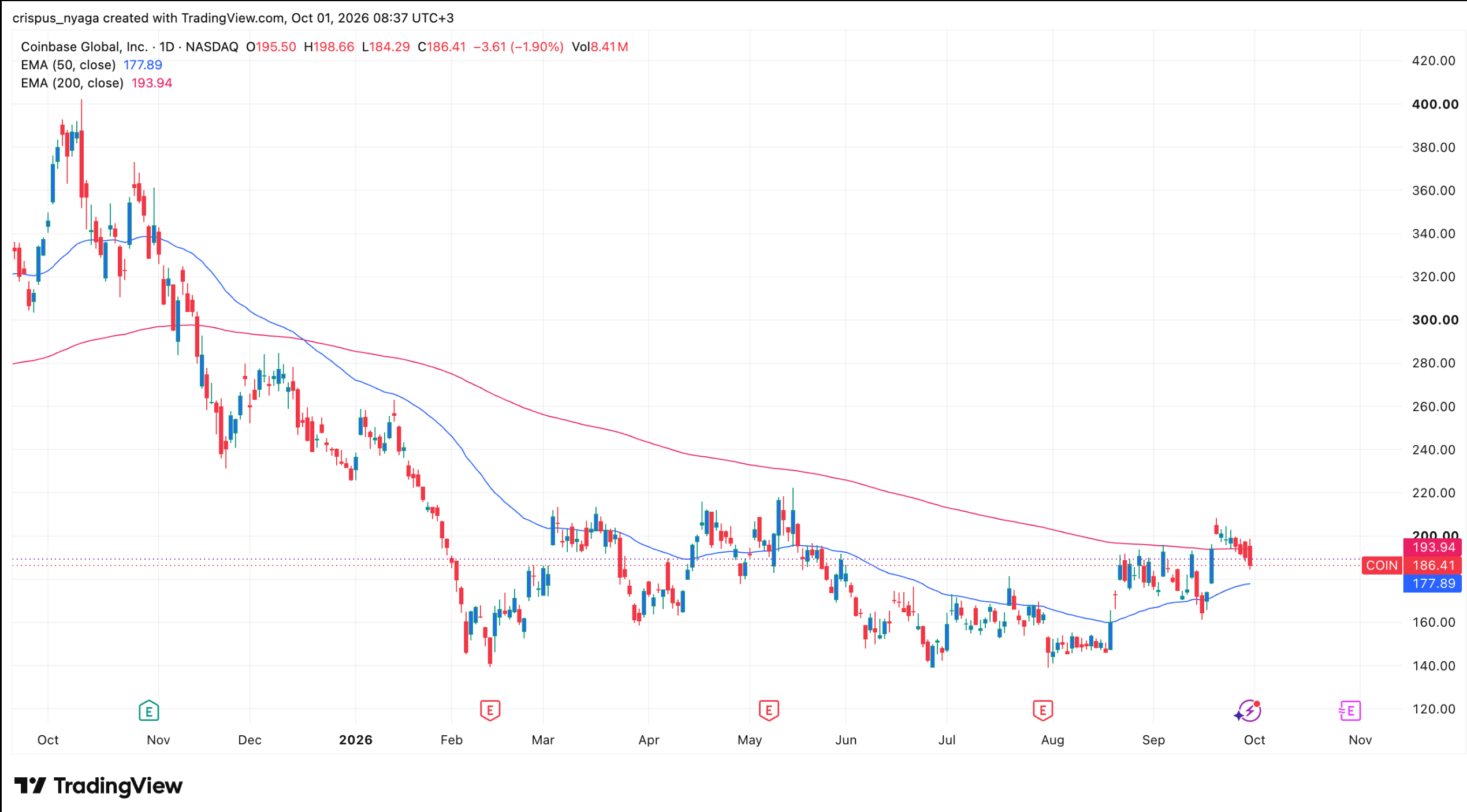Click the Dec label on time axis
The width and height of the screenshot is (1467, 812).
click(250, 740)
